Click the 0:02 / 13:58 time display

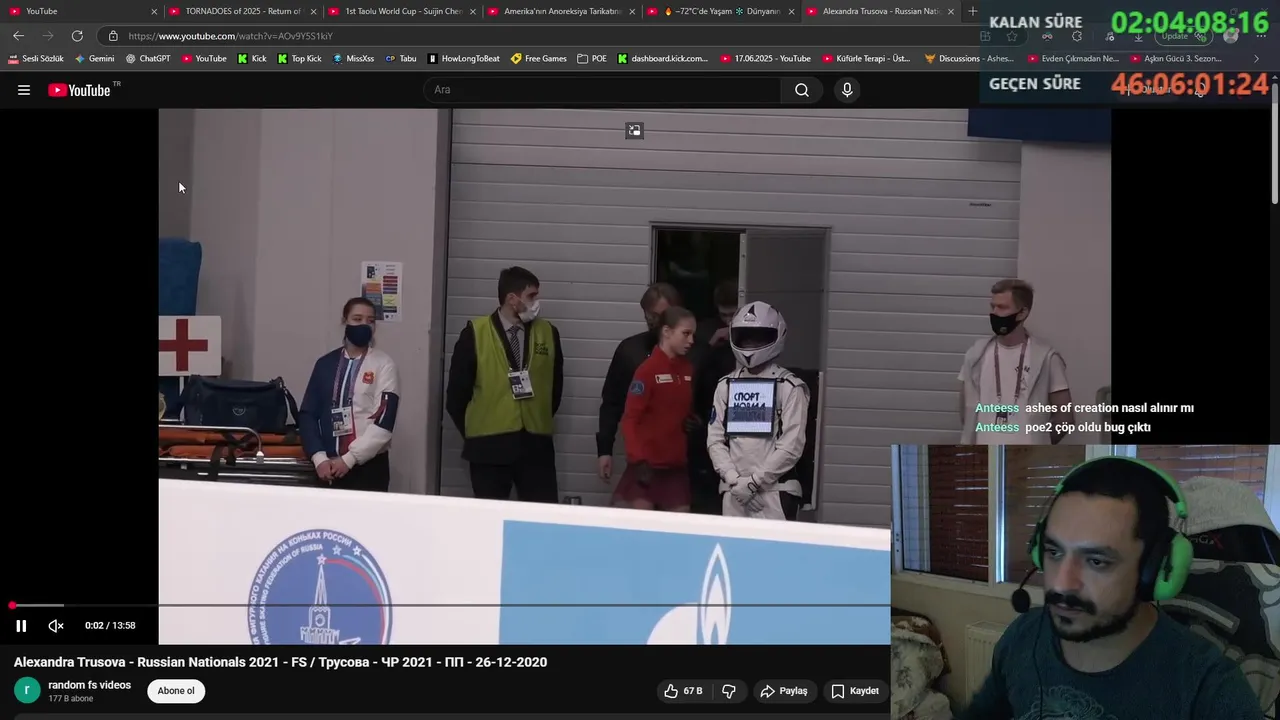point(110,626)
